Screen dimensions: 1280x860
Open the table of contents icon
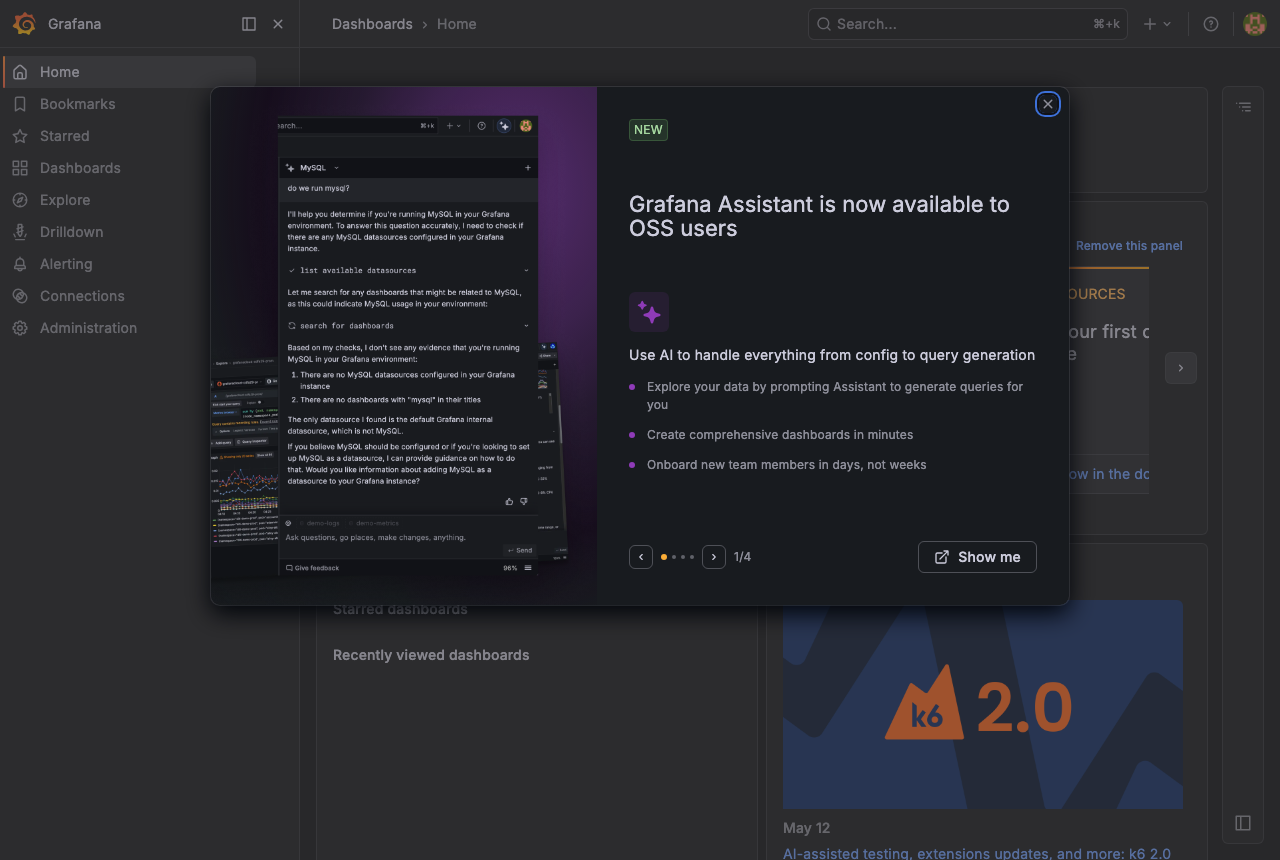pos(1243,106)
